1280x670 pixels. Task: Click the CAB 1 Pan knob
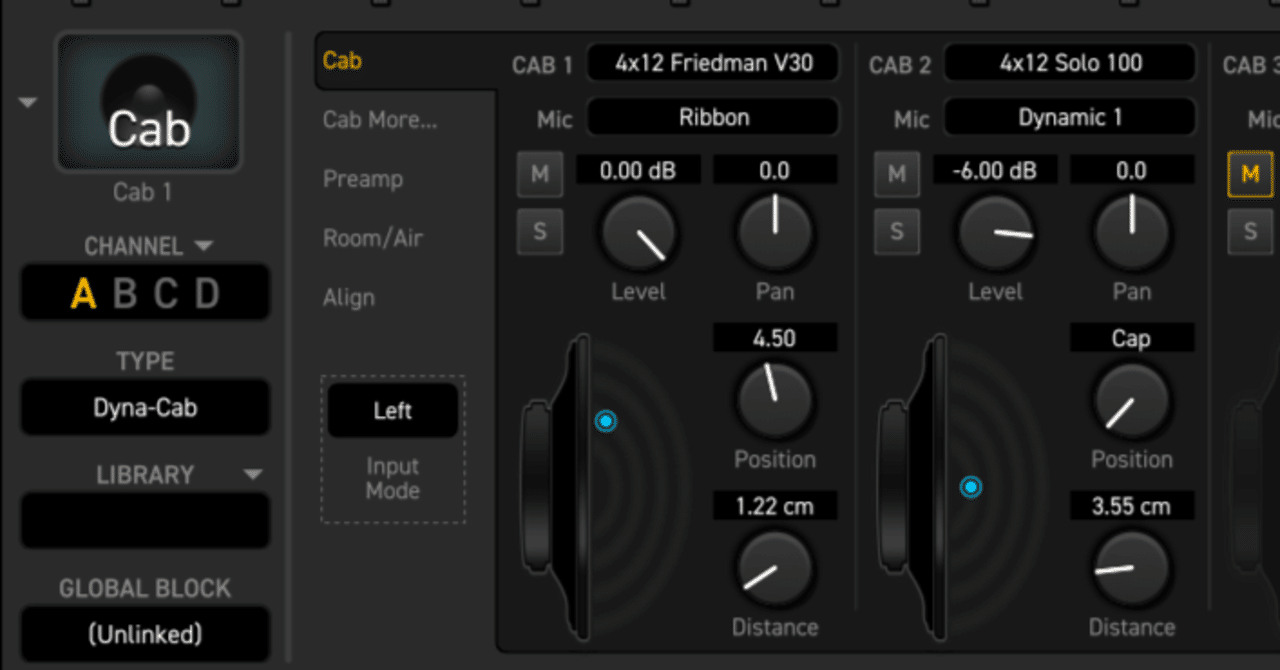click(x=775, y=233)
